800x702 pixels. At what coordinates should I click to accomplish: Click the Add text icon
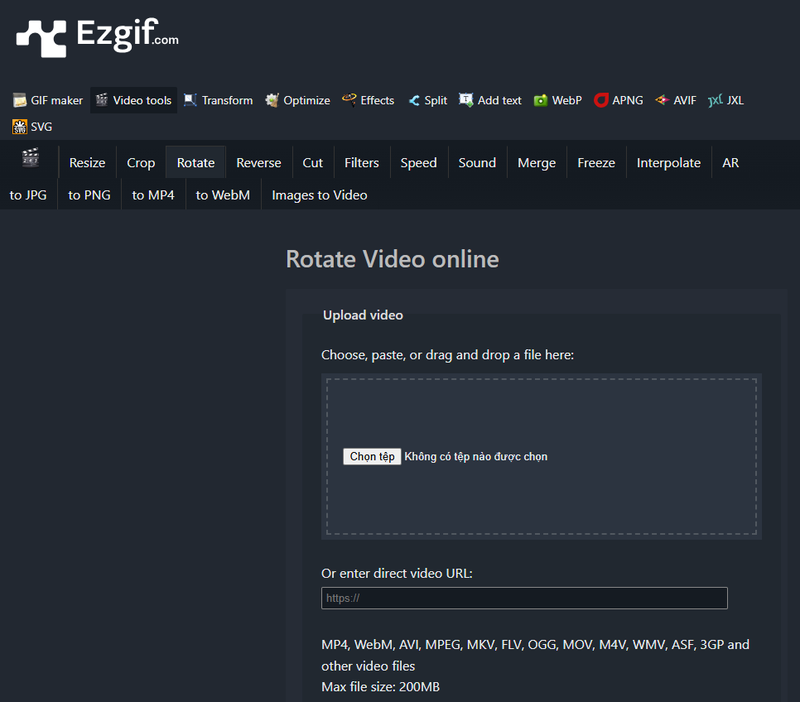[x=466, y=100]
